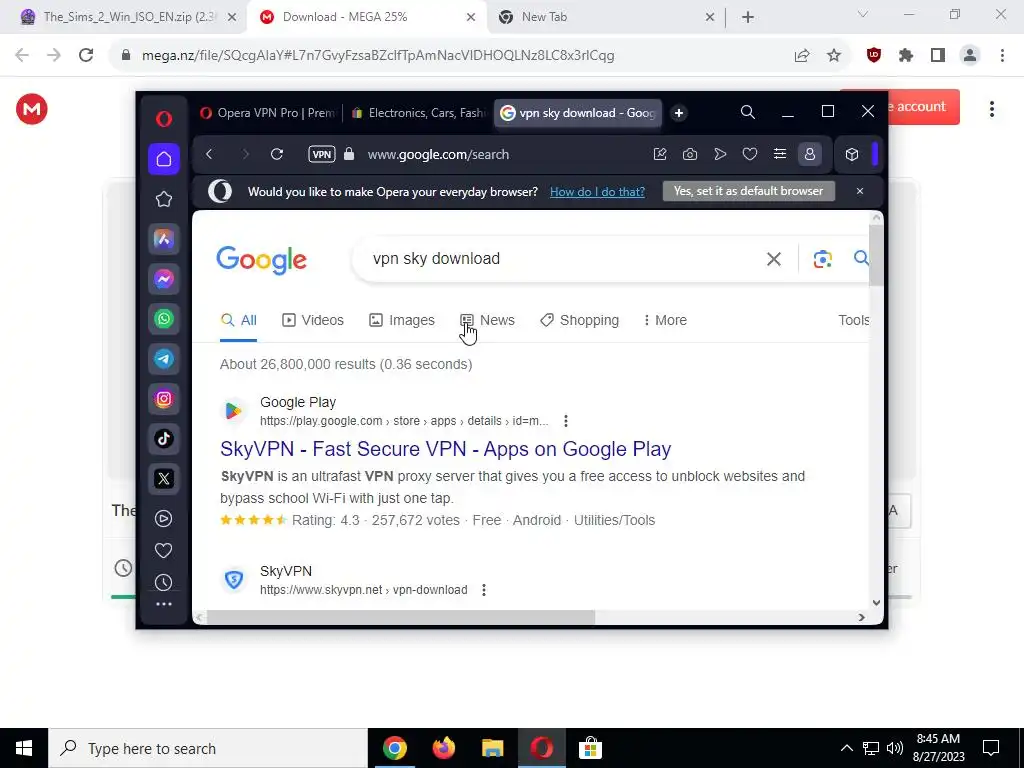This screenshot has width=1024, height=768.
Task: Click the Google logo
Action: (x=261, y=260)
